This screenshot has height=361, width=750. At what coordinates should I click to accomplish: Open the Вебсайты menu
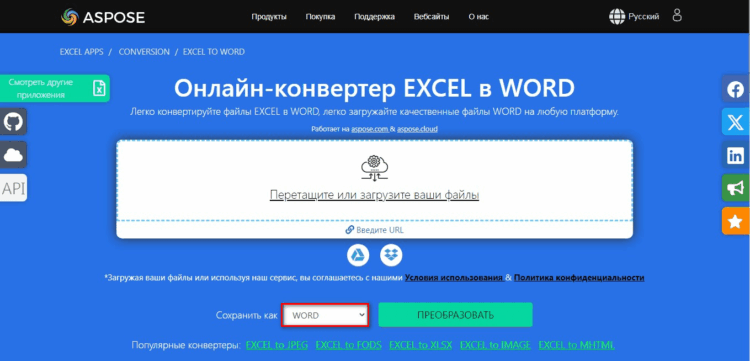point(431,17)
